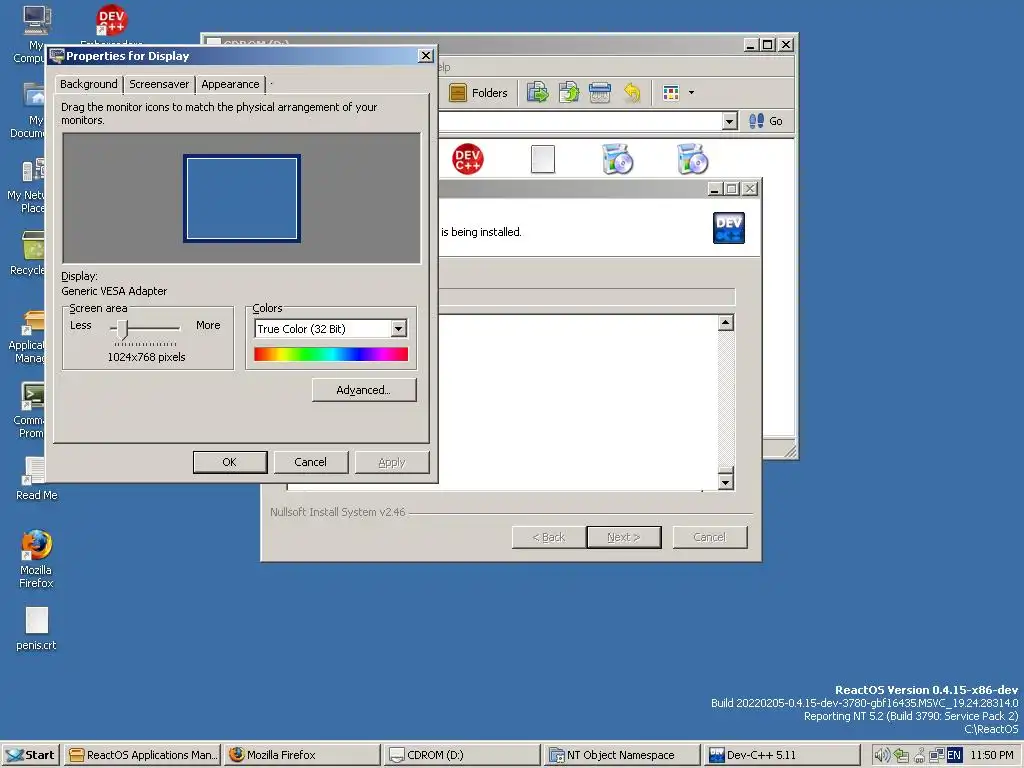Click the 11:50 PM tray clock
The height and width of the screenshot is (768, 1024).
pyautogui.click(x=991, y=755)
